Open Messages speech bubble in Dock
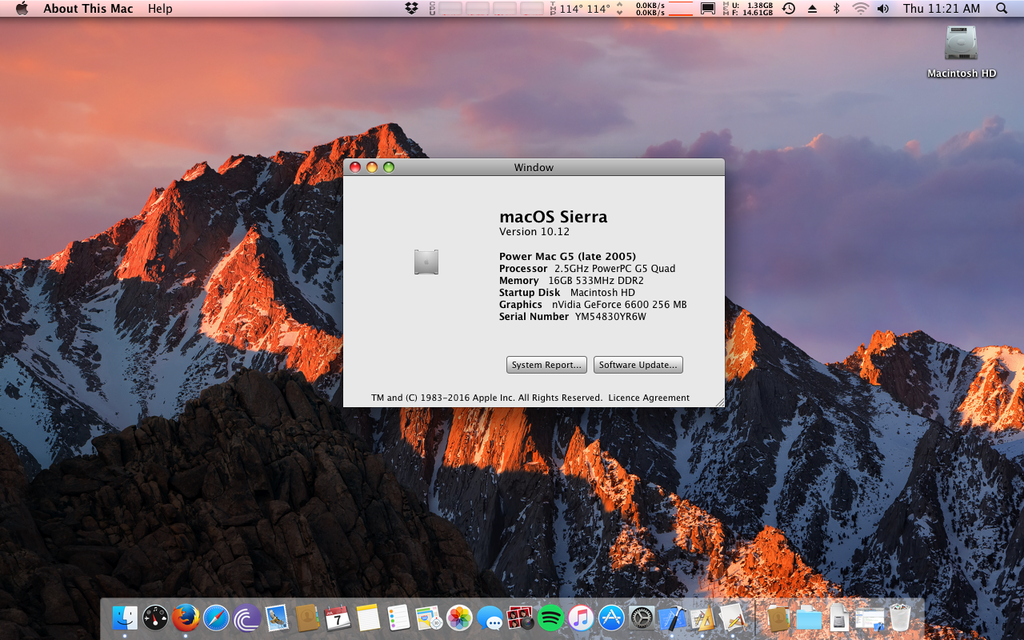1024x640 pixels. tap(490, 617)
